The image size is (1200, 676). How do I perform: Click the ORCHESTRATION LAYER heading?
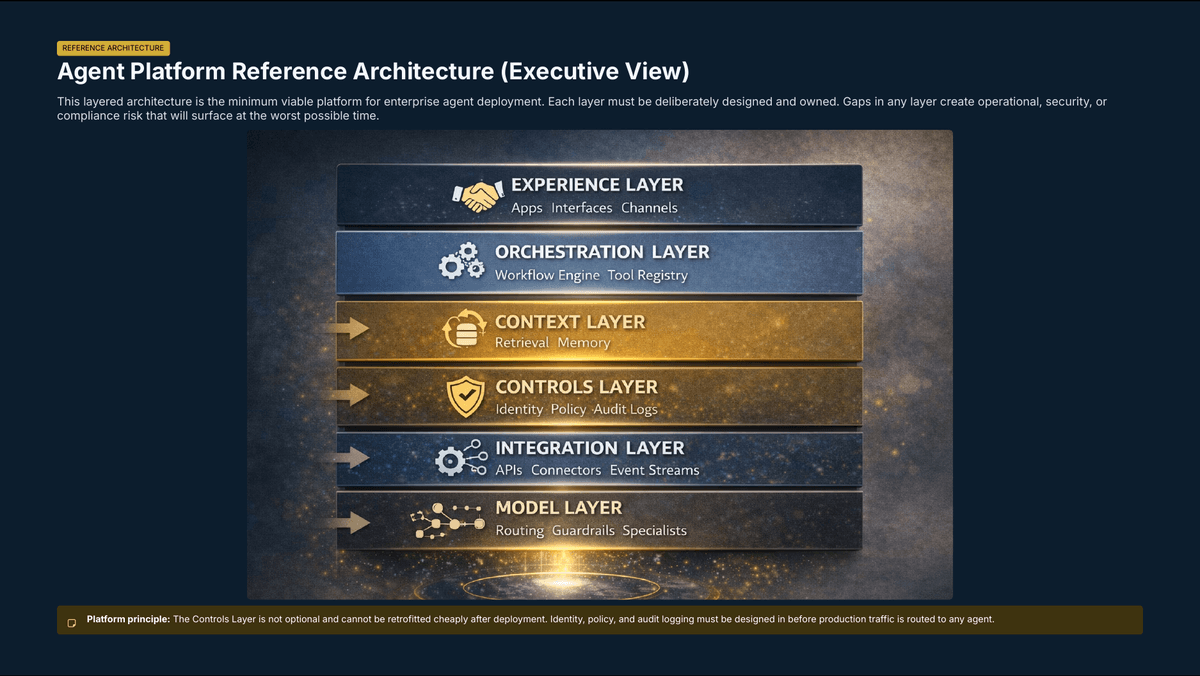(x=602, y=252)
